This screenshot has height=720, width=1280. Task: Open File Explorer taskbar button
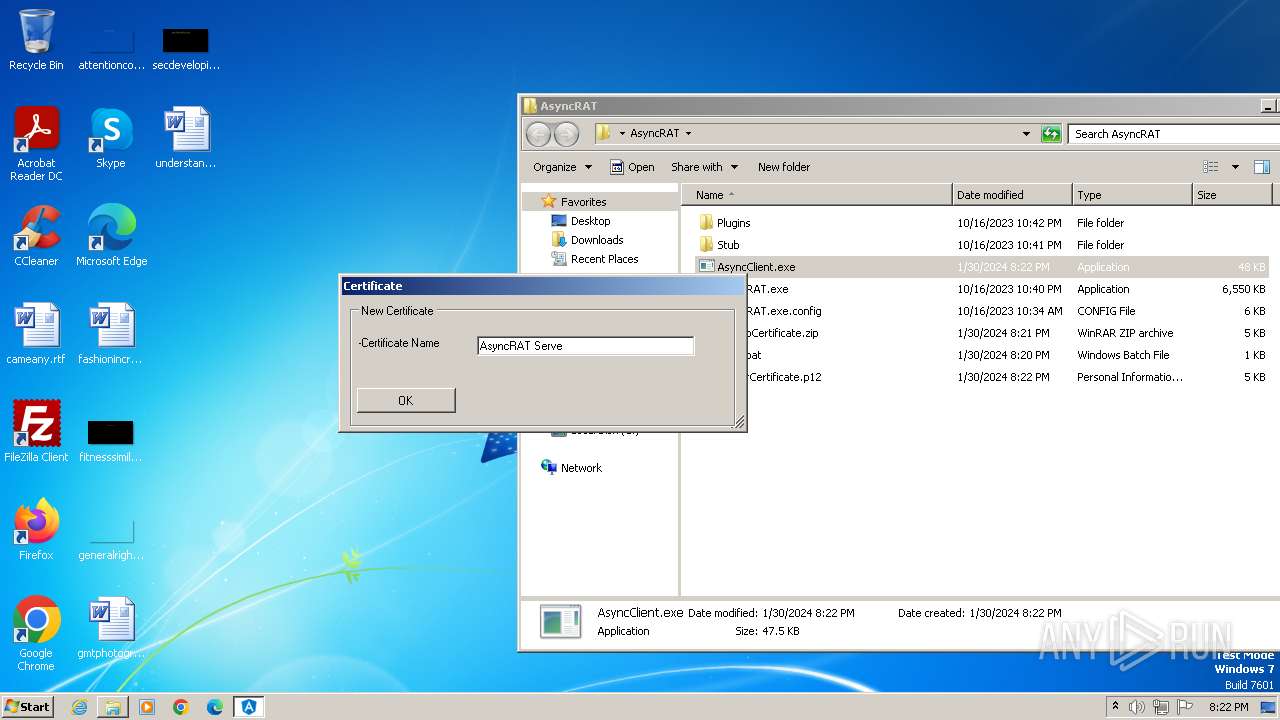[x=113, y=707]
